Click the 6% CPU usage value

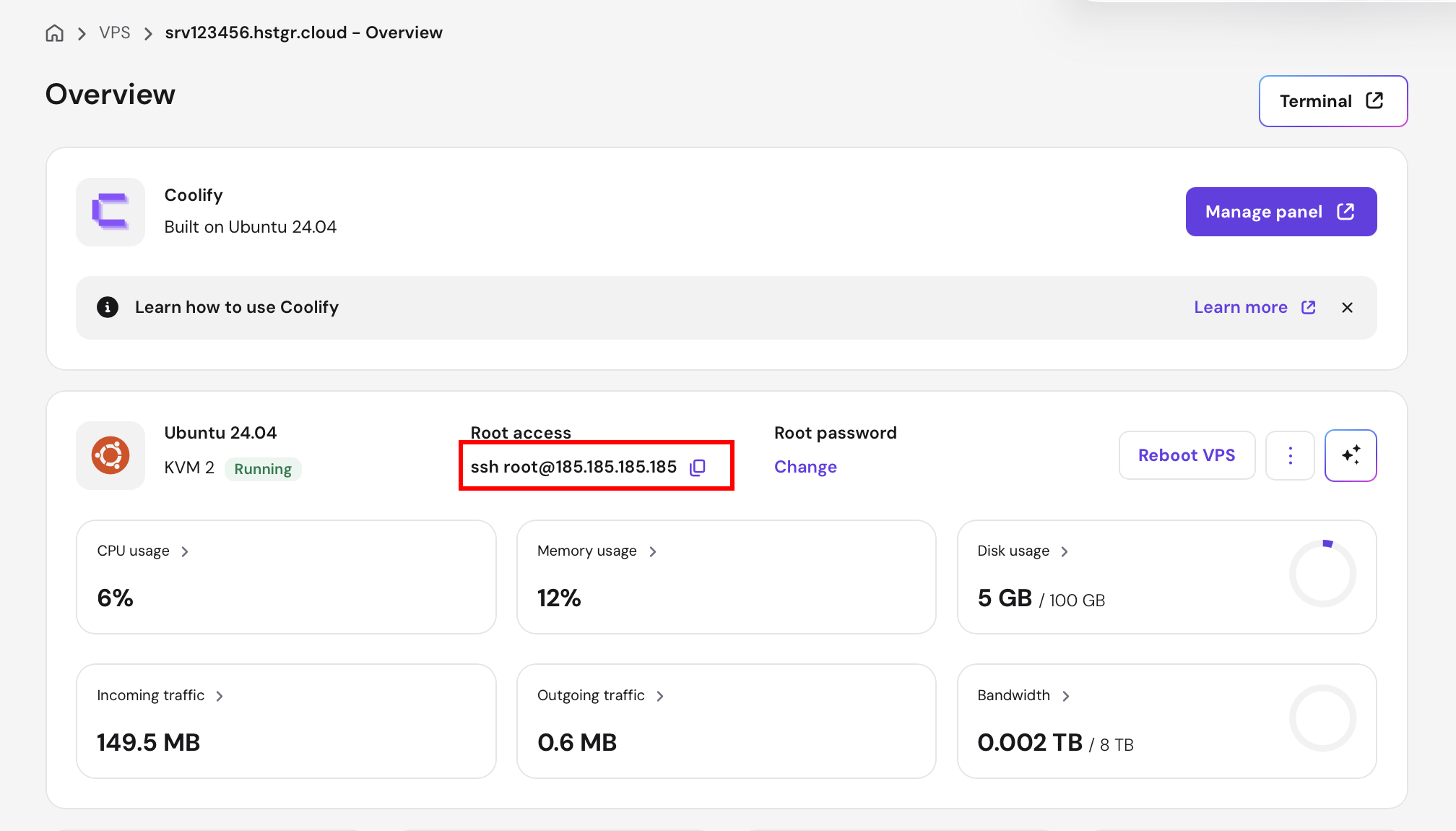click(115, 598)
